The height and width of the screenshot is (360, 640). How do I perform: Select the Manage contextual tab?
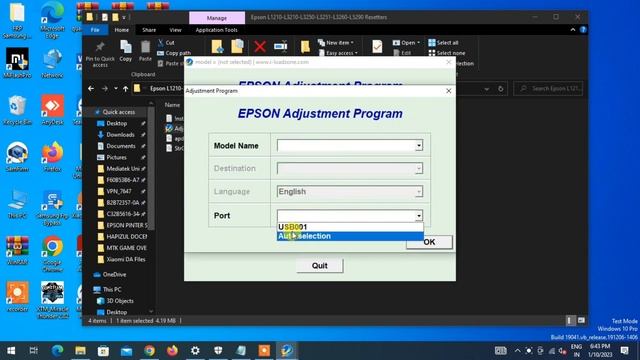coord(217,18)
